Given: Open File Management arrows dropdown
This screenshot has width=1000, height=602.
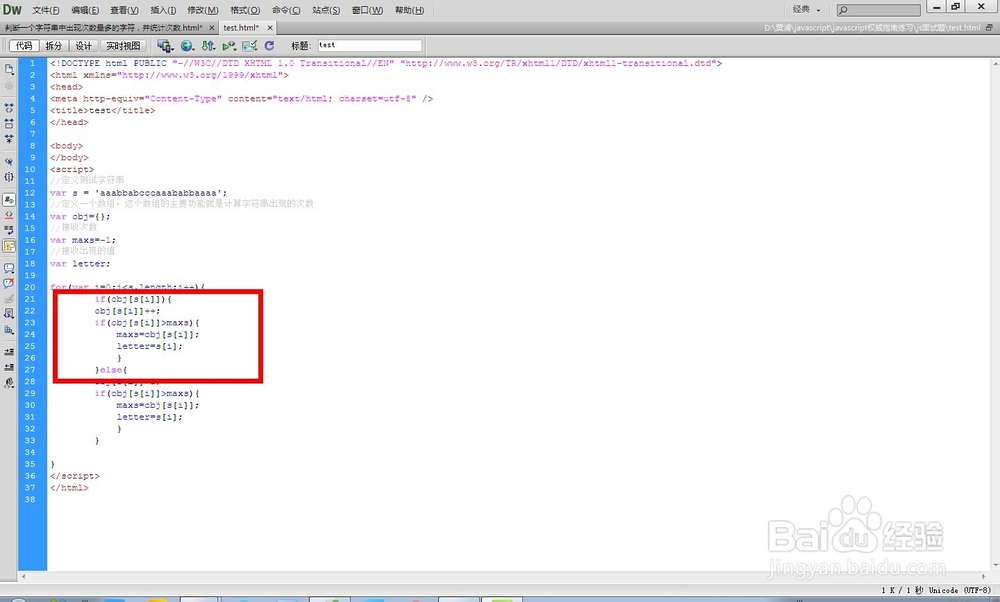Looking at the screenshot, I should (x=209, y=46).
